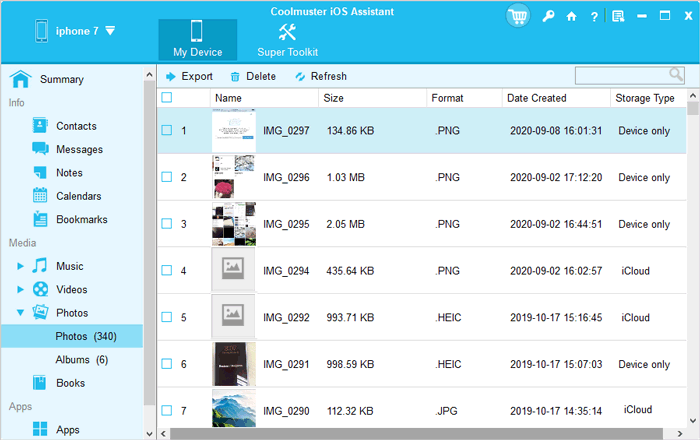Check the box for IMG_0294
The image size is (700, 440).
pyautogui.click(x=167, y=270)
